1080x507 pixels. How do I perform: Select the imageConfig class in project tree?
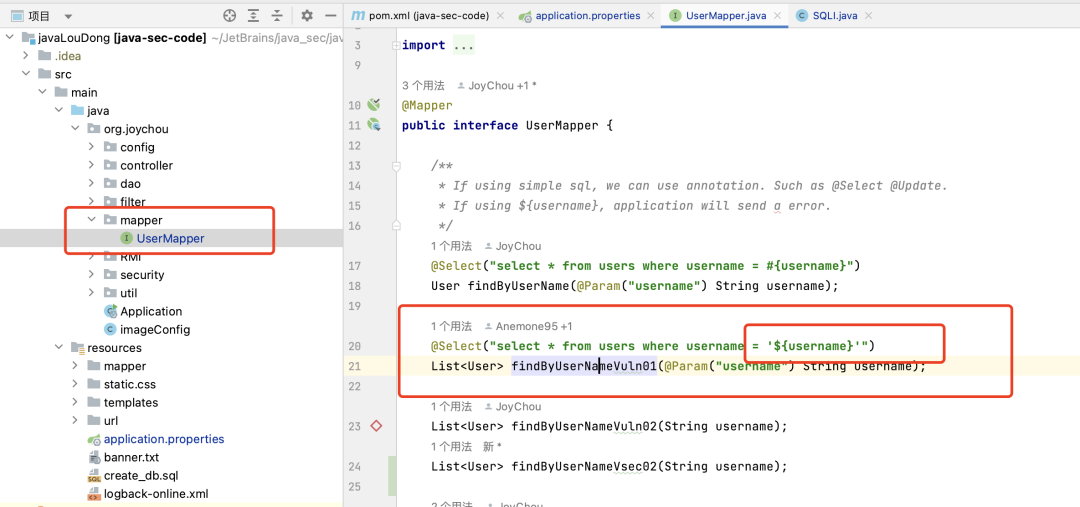(x=155, y=329)
